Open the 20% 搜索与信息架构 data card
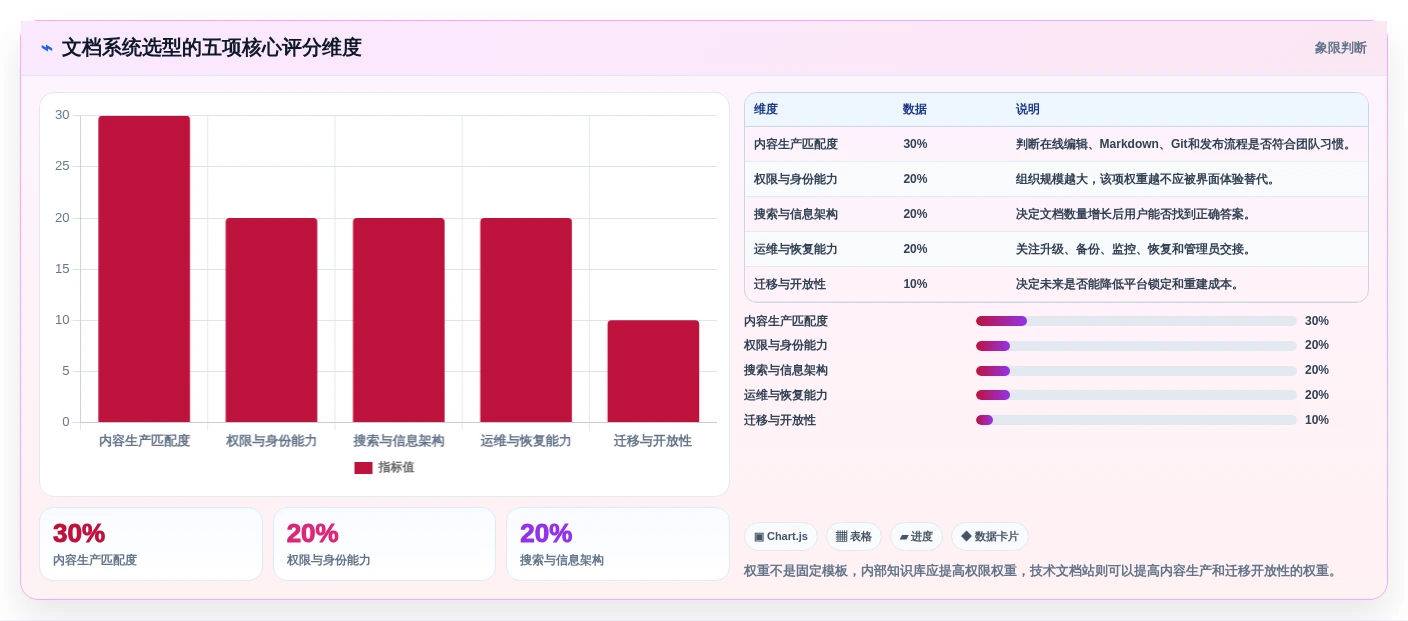 tap(618, 544)
